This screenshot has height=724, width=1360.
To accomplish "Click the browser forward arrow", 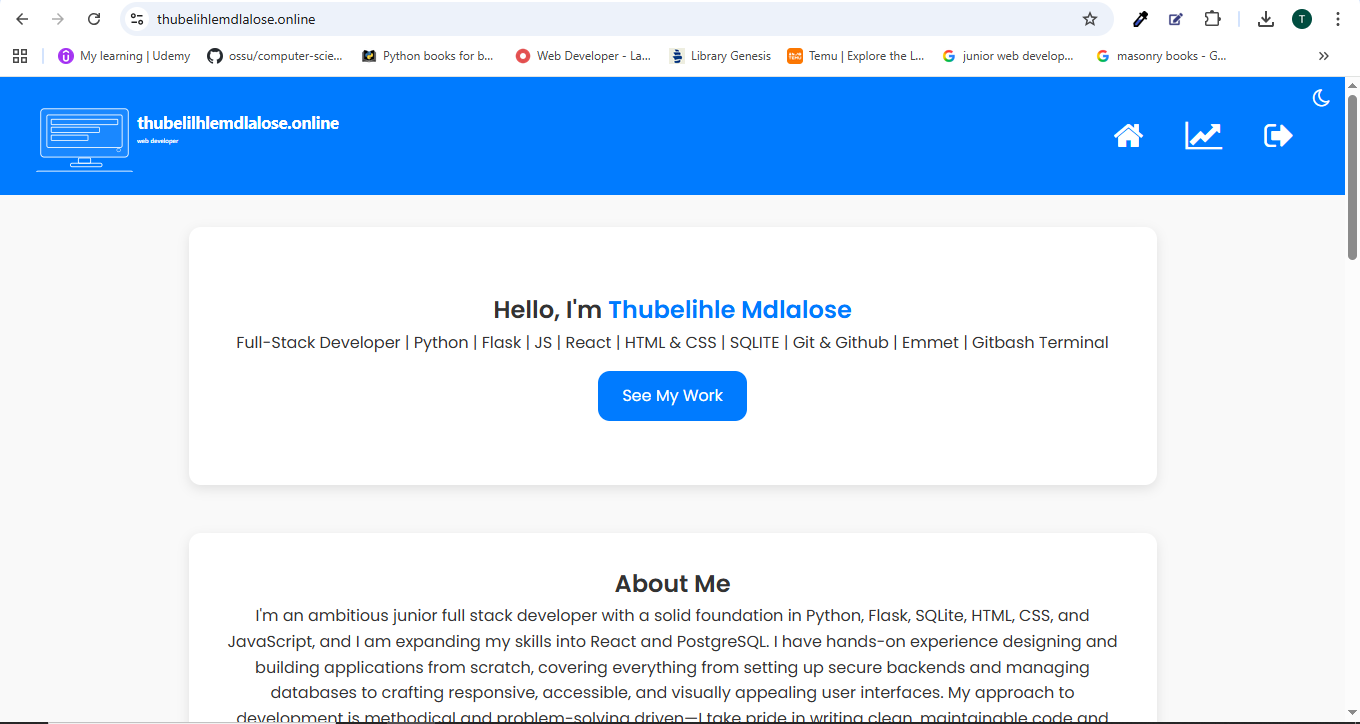I will coord(58,19).
